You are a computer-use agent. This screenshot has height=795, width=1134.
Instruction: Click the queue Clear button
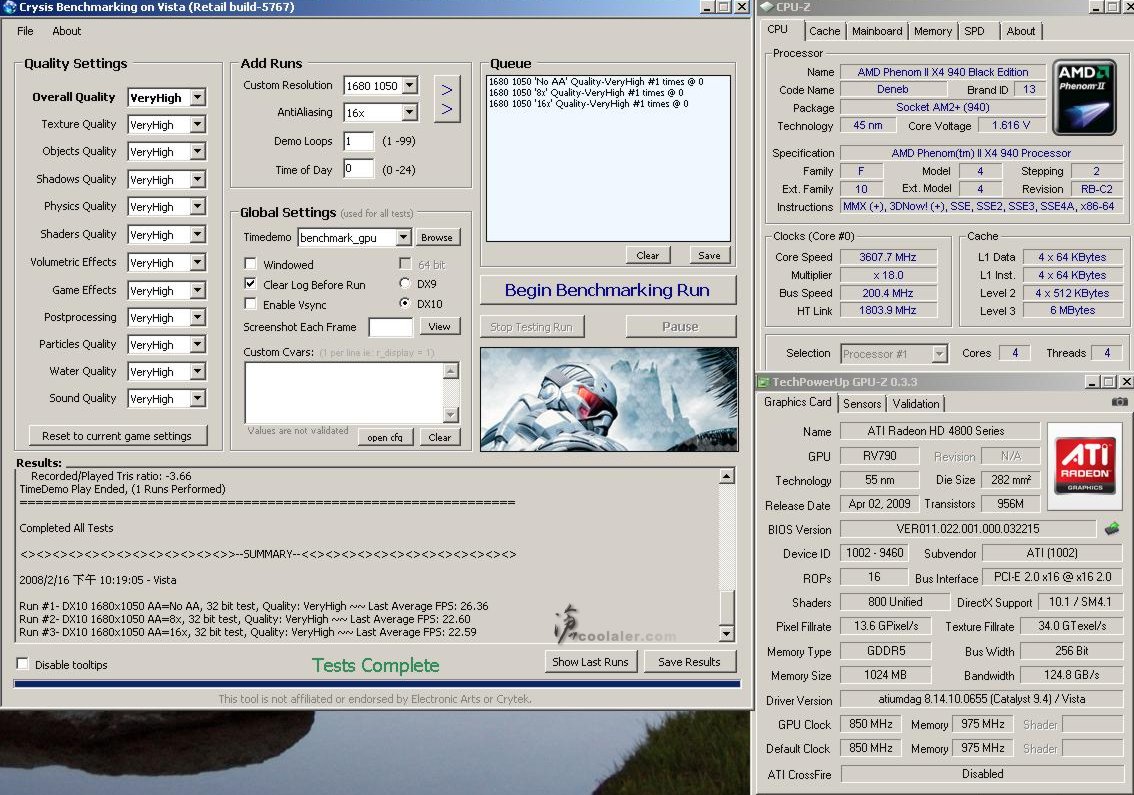(x=647, y=255)
